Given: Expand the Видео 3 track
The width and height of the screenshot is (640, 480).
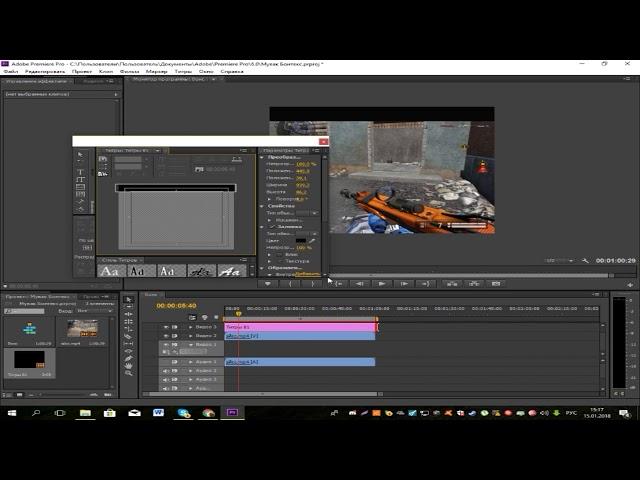Looking at the screenshot, I should [x=191, y=327].
